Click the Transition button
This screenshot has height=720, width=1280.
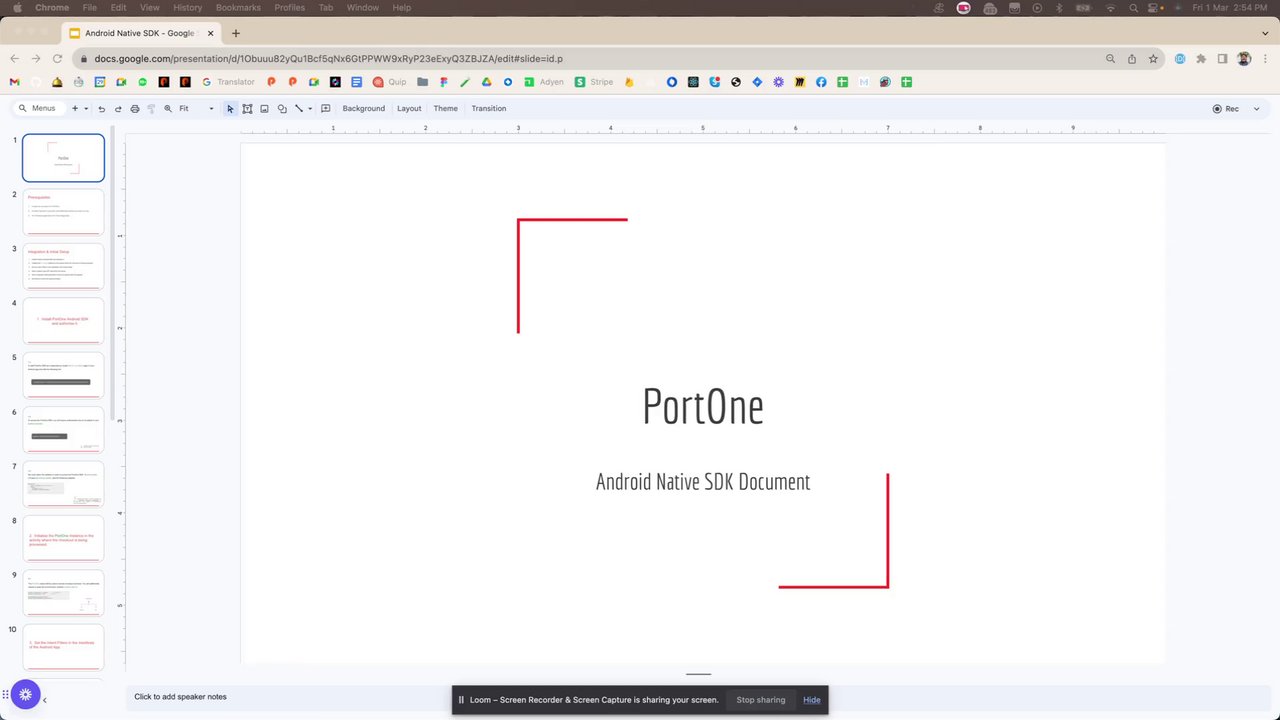click(x=489, y=108)
